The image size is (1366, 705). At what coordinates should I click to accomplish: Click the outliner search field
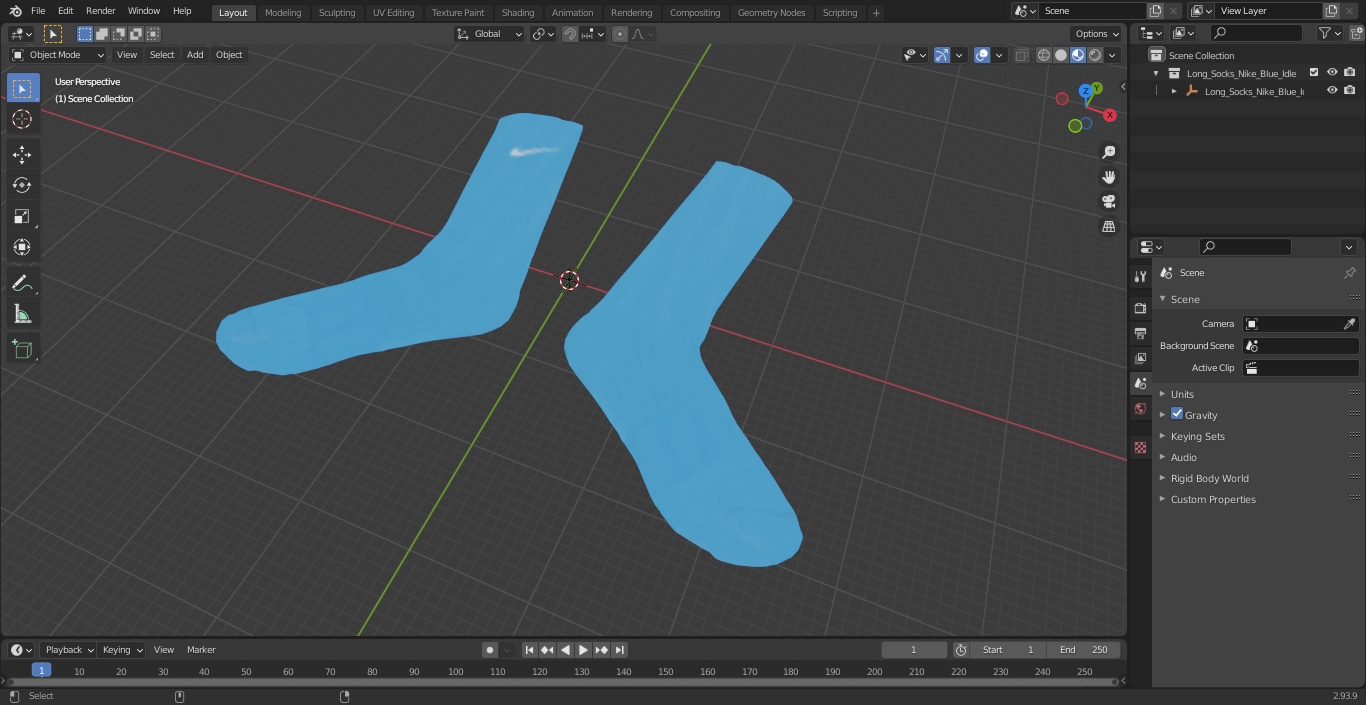[x=1255, y=34]
